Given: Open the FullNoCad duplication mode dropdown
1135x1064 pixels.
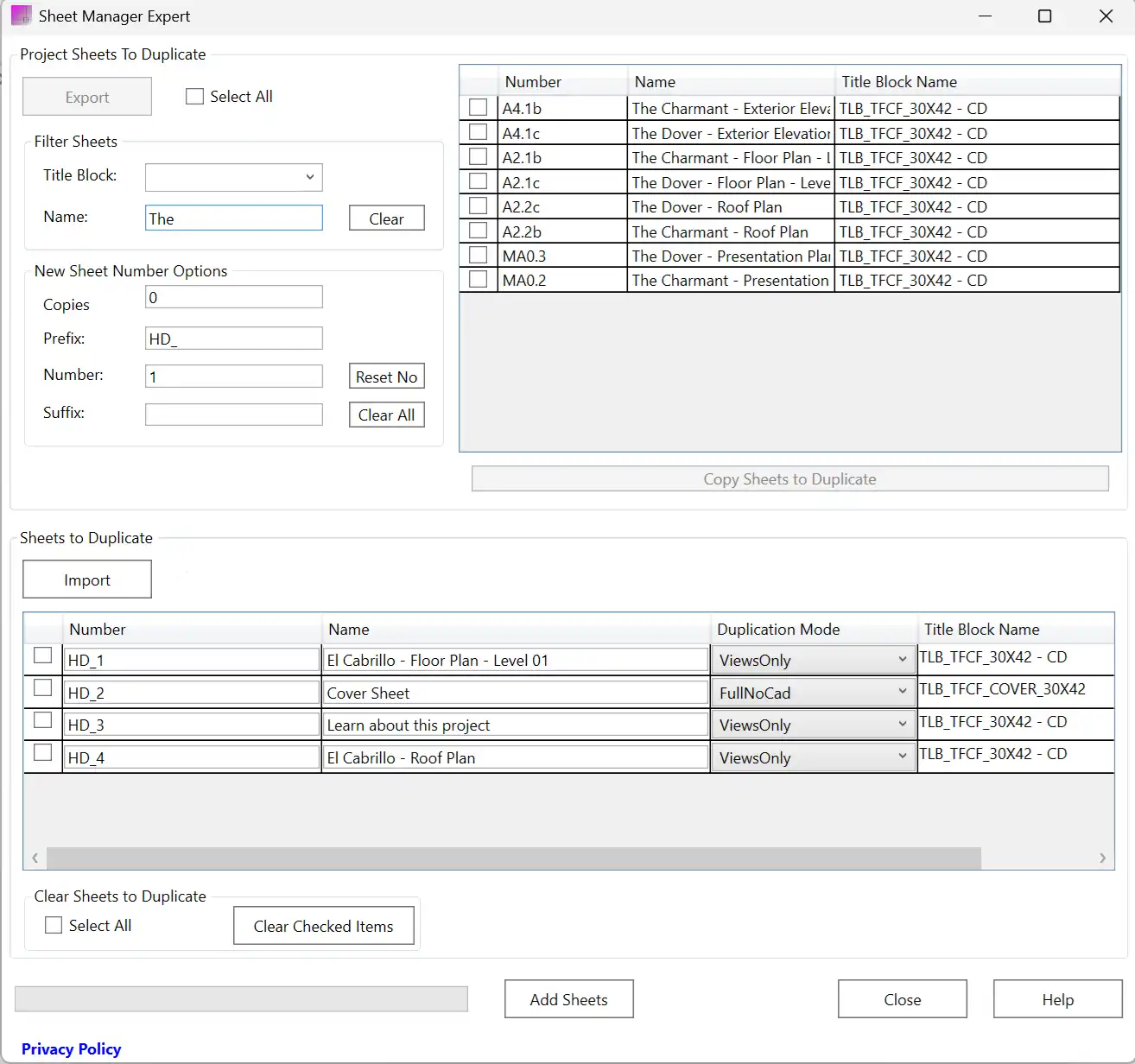Looking at the screenshot, I should point(812,693).
